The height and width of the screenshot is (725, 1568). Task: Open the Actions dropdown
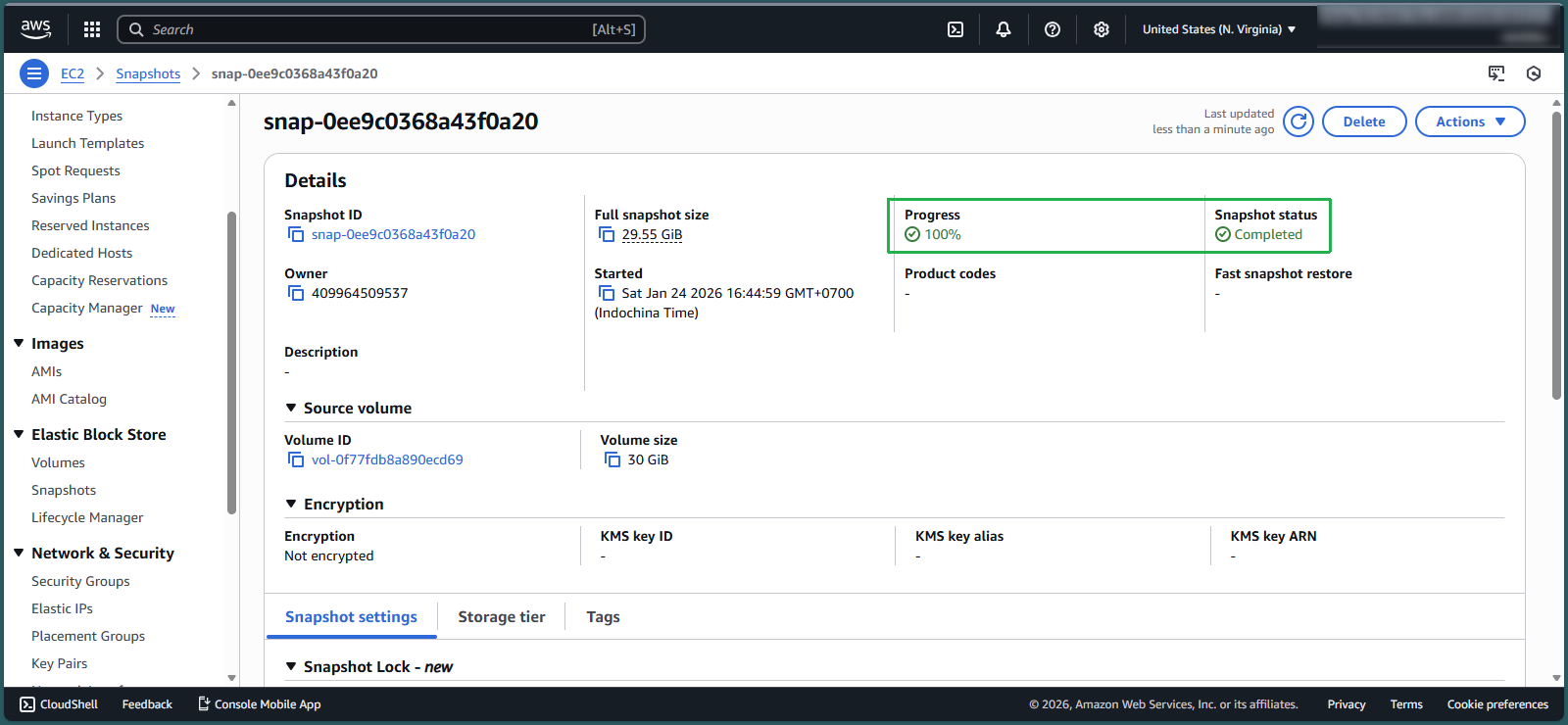[1470, 121]
